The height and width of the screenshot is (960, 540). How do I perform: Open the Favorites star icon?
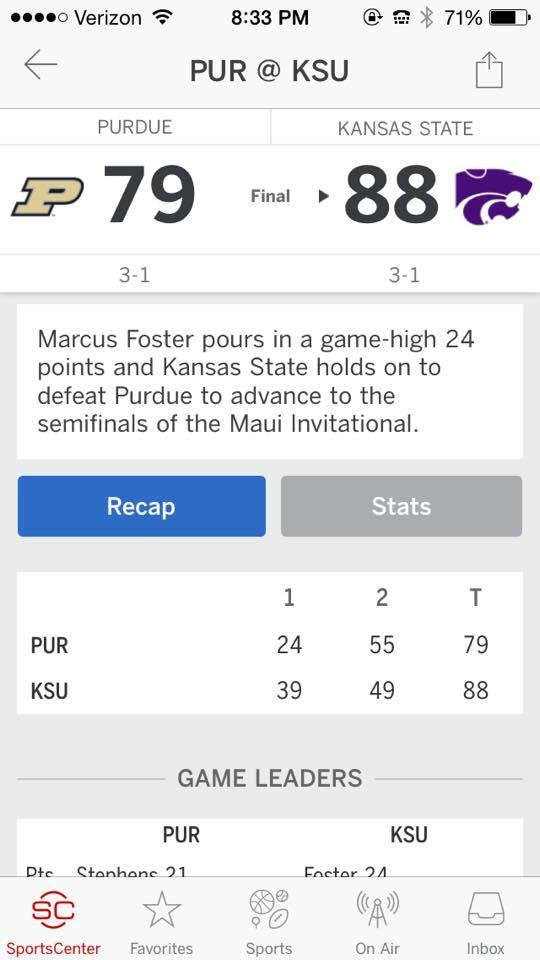pos(162,910)
